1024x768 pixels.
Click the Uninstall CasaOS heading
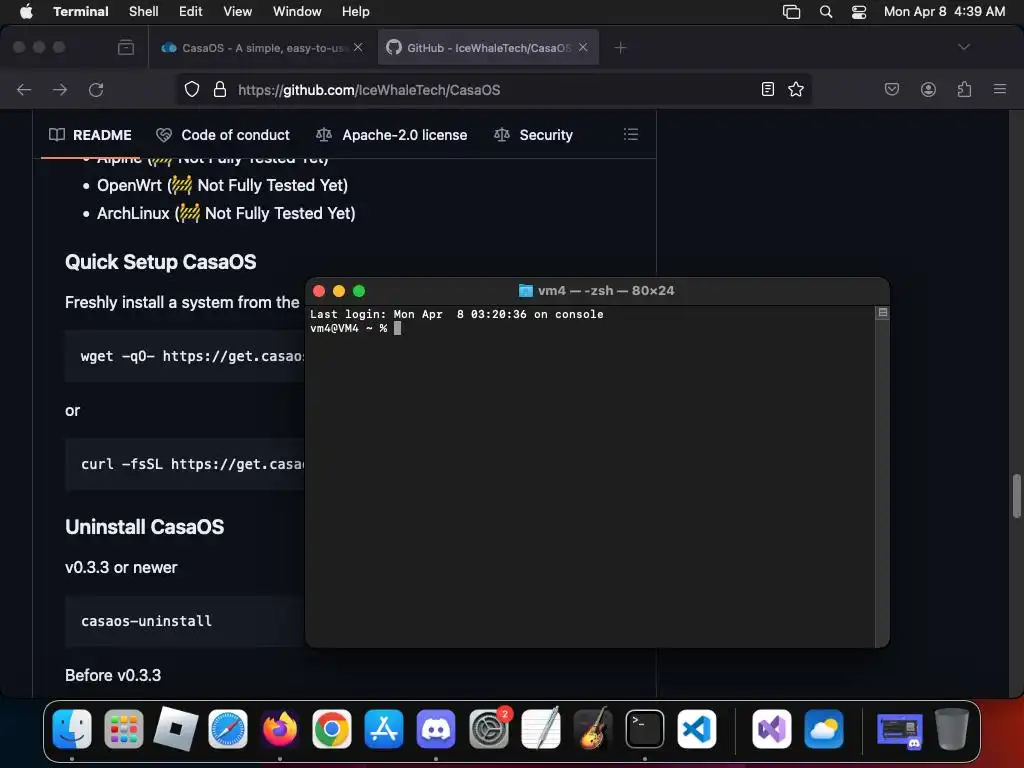pos(144,527)
